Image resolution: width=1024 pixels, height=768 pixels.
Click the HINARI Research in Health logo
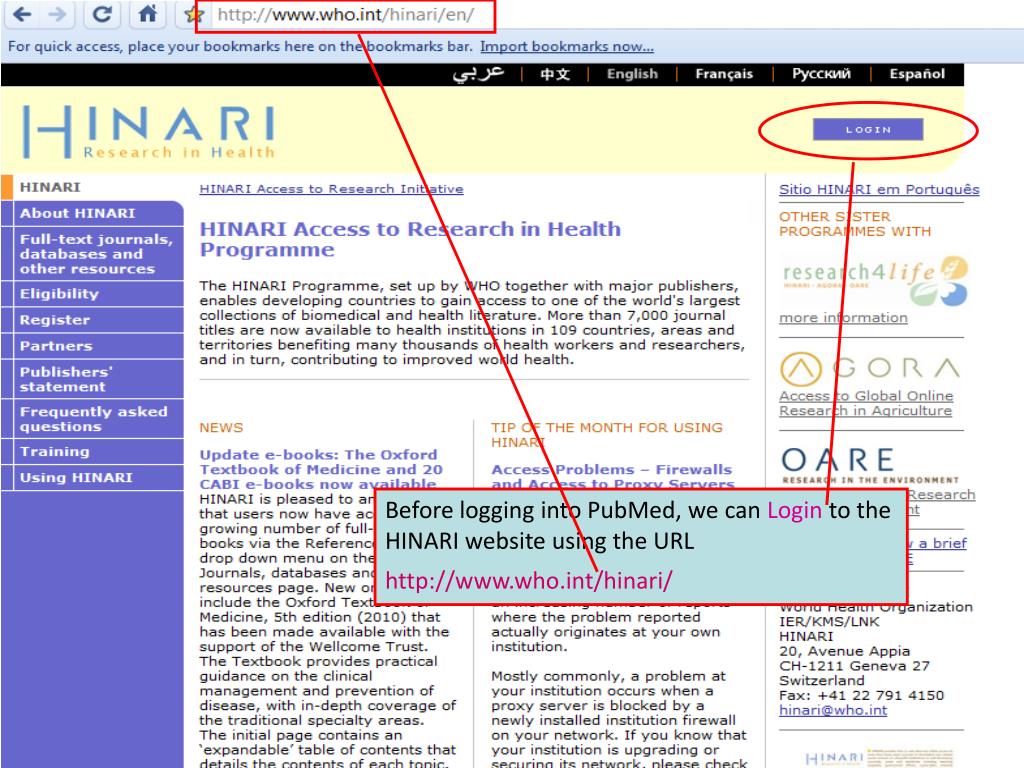pyautogui.click(x=149, y=133)
